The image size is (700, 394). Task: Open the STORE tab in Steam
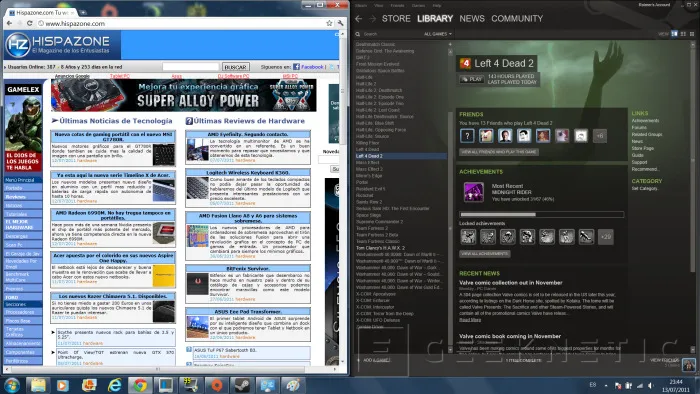click(396, 19)
